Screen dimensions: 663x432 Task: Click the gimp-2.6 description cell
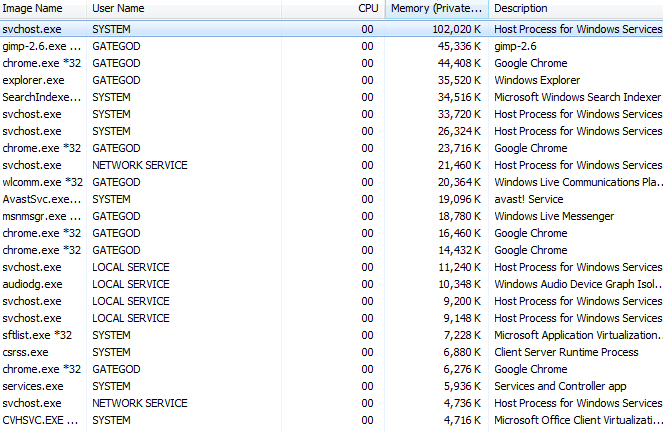(515, 46)
